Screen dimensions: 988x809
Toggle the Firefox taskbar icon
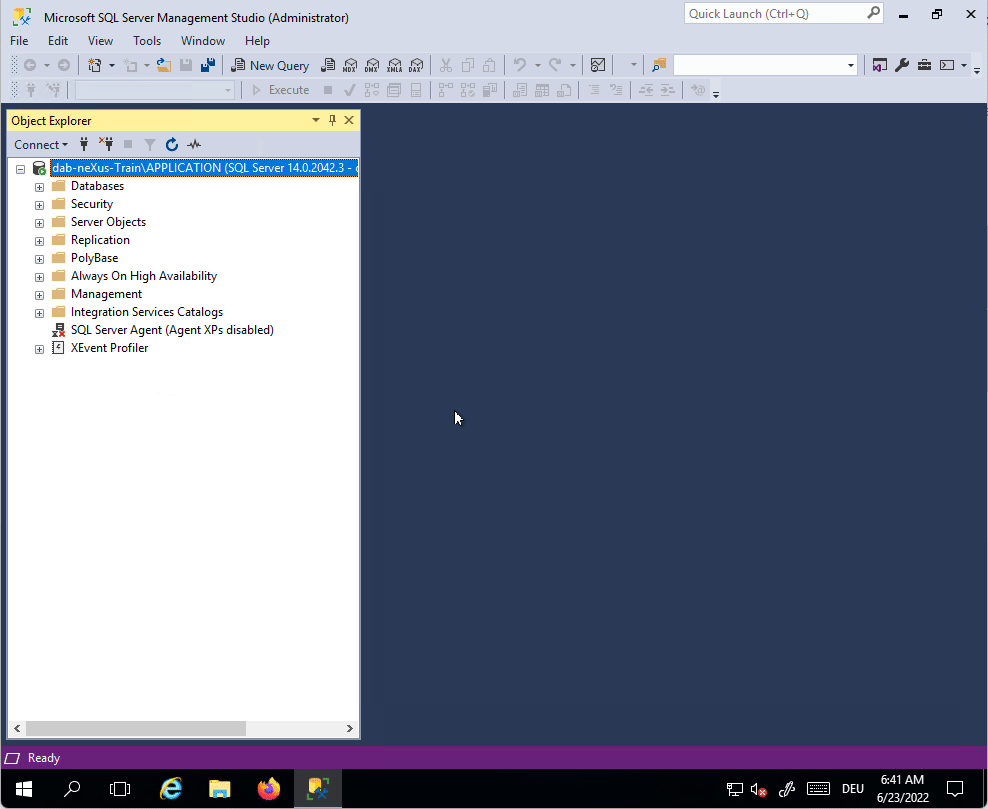point(269,789)
